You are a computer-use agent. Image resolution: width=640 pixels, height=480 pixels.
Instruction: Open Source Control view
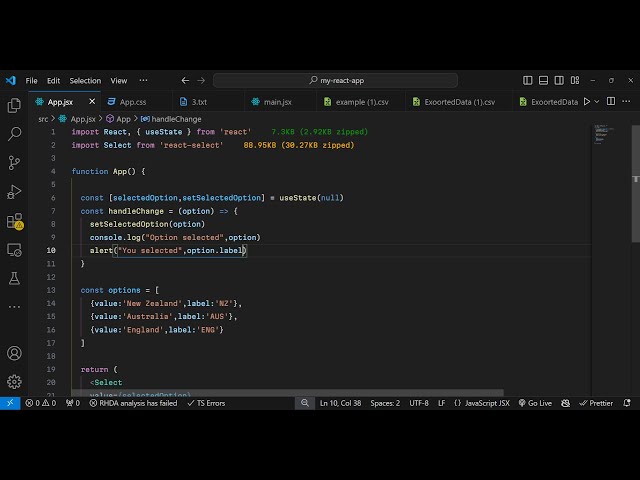click(14, 162)
